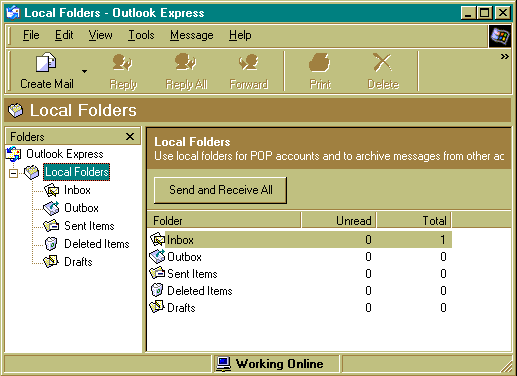Open the Help menu
Viewport: 517px width, 376px height.
click(x=240, y=35)
